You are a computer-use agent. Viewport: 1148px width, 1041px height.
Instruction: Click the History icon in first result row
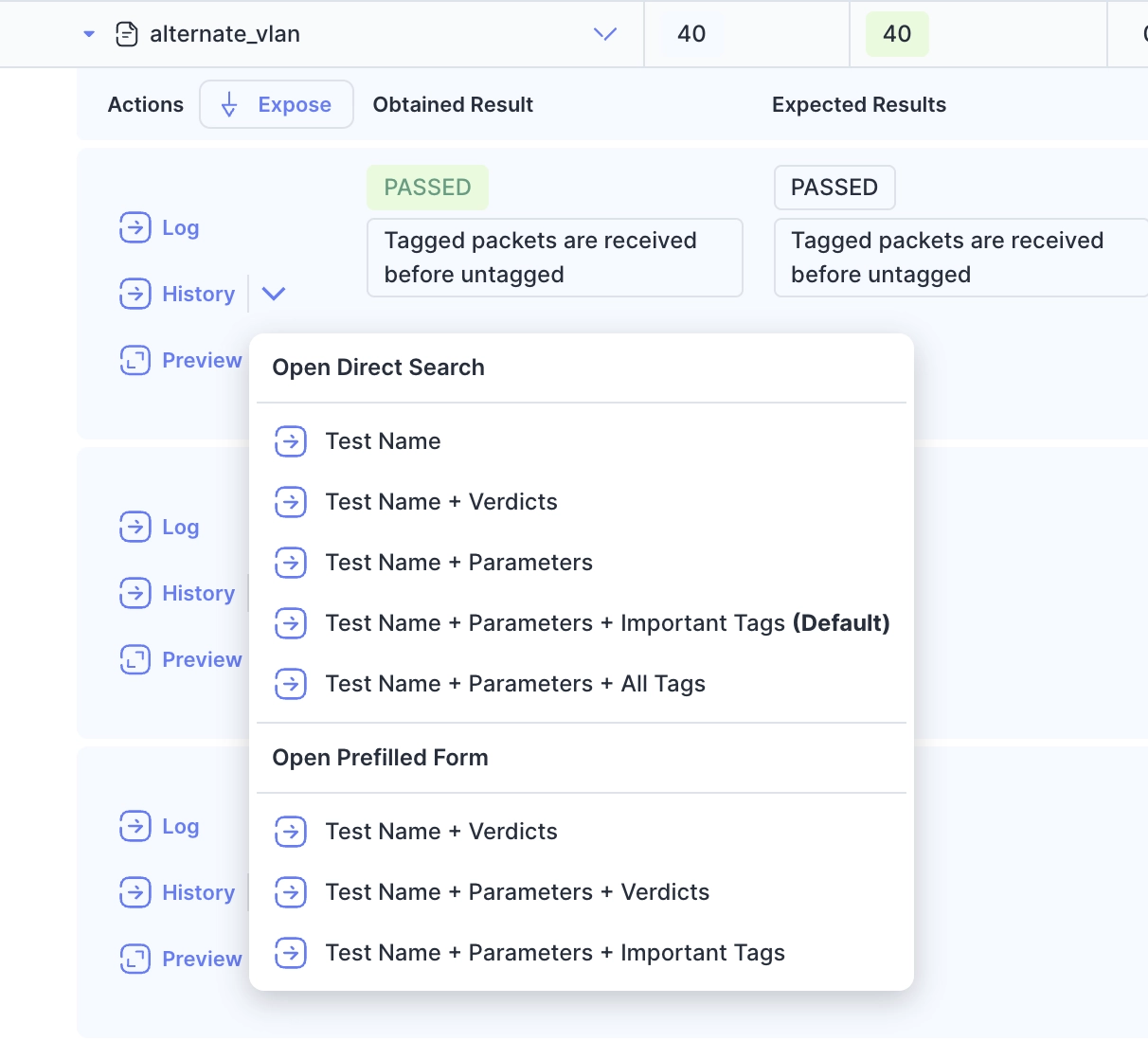coord(135,294)
